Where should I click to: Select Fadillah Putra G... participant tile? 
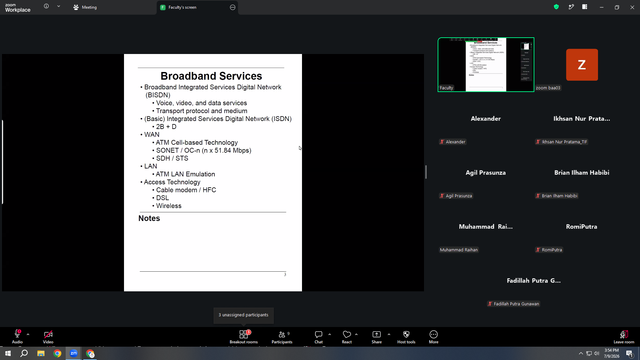tap(533, 281)
